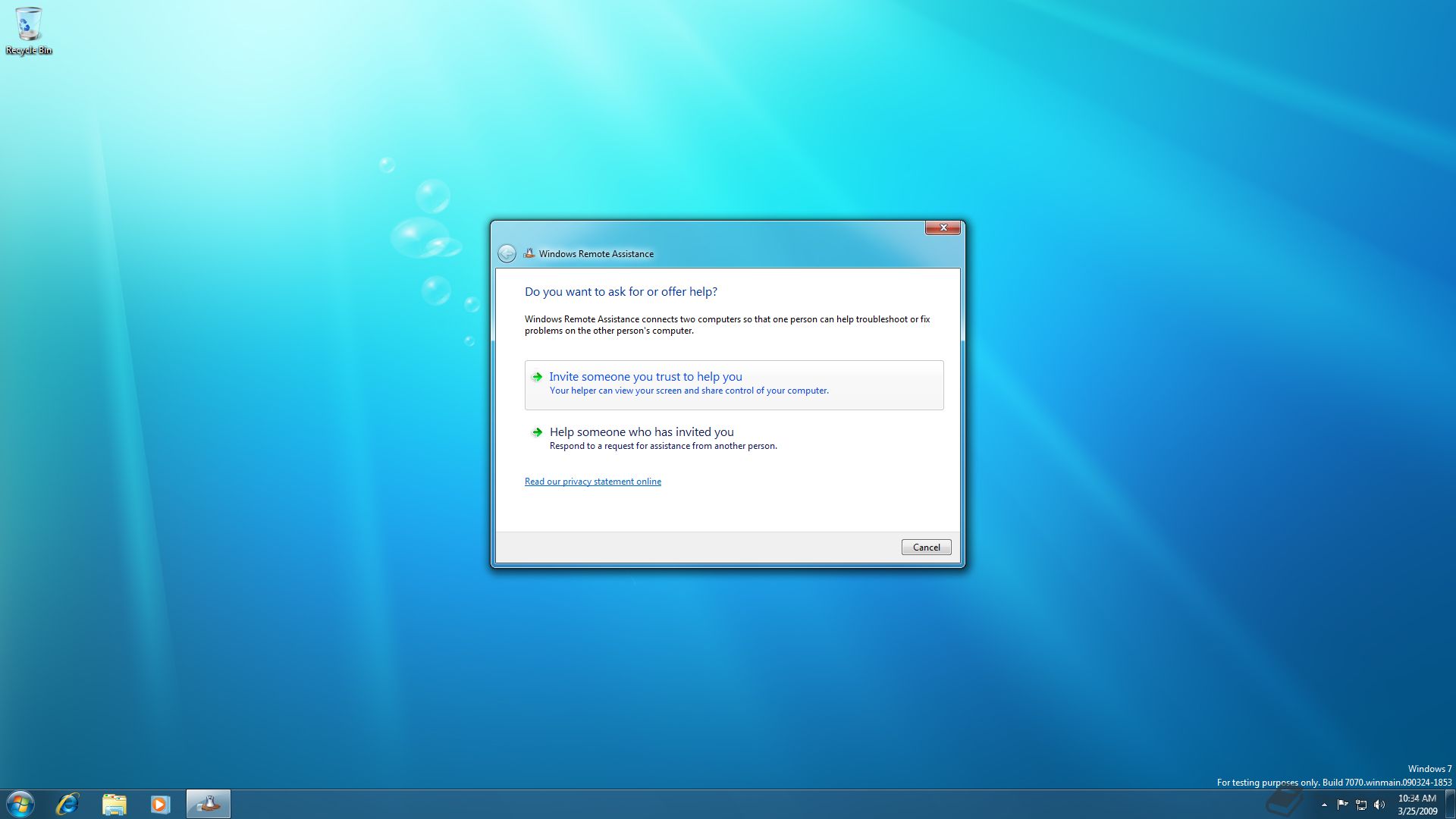Image resolution: width=1456 pixels, height=819 pixels.
Task: Show hidden tray icons arrow
Action: [1324, 805]
